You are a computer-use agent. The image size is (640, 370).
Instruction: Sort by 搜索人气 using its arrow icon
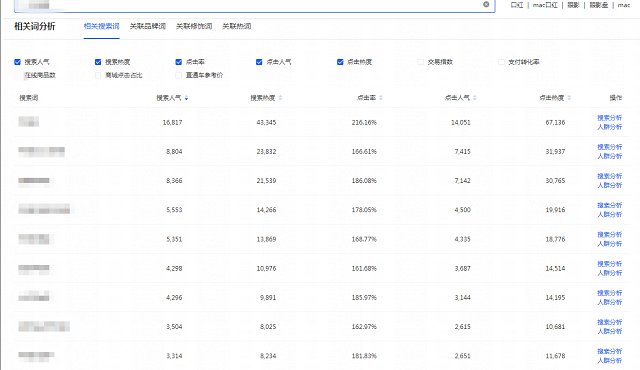click(187, 98)
